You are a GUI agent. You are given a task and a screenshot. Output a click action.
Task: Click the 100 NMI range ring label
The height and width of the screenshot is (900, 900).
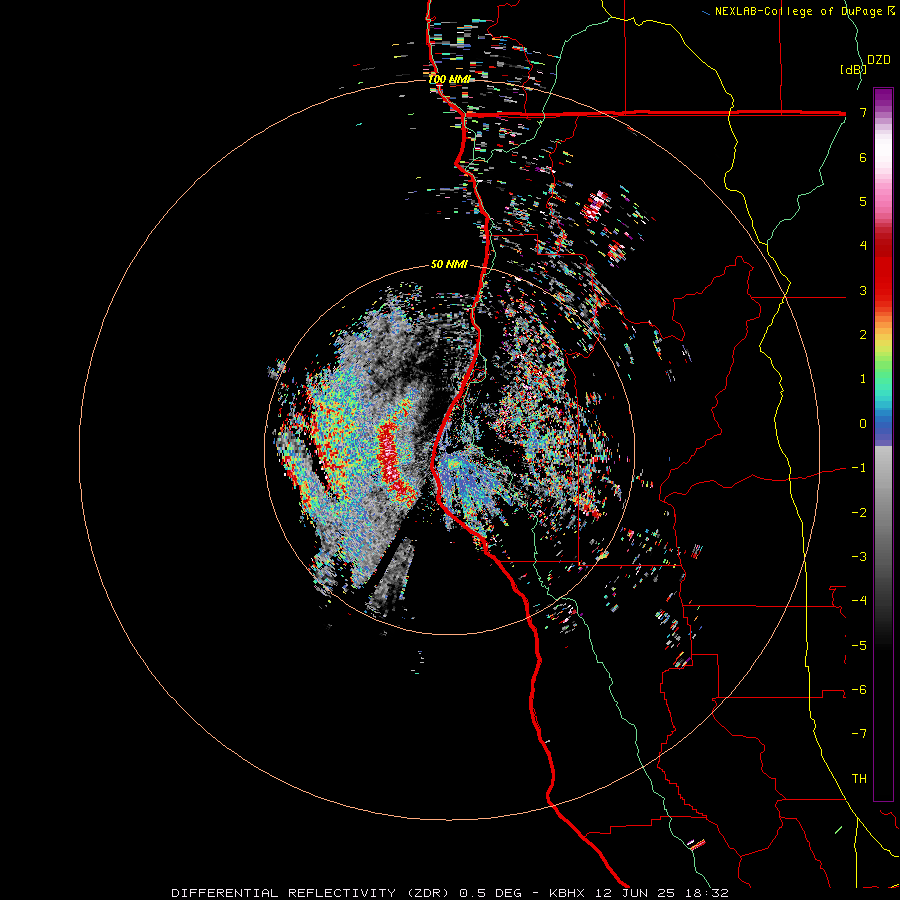(x=449, y=79)
